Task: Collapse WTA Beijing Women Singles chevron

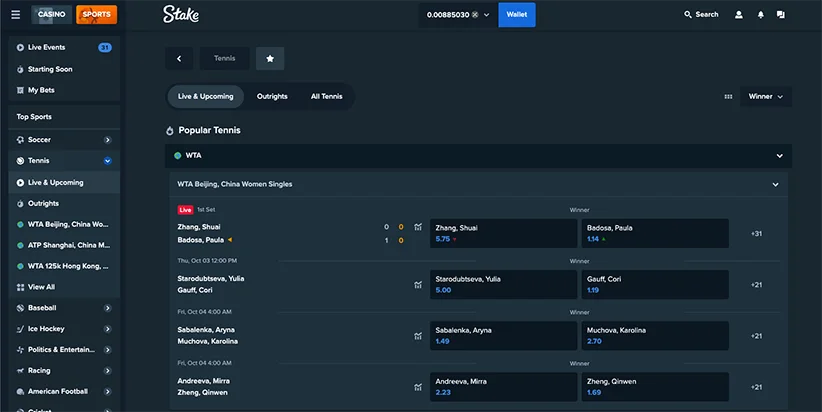Action: click(x=775, y=185)
